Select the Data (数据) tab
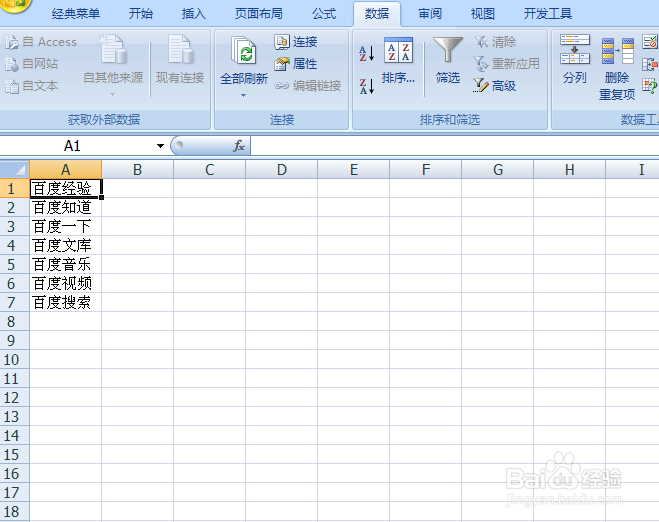659x522 pixels. pos(377,14)
